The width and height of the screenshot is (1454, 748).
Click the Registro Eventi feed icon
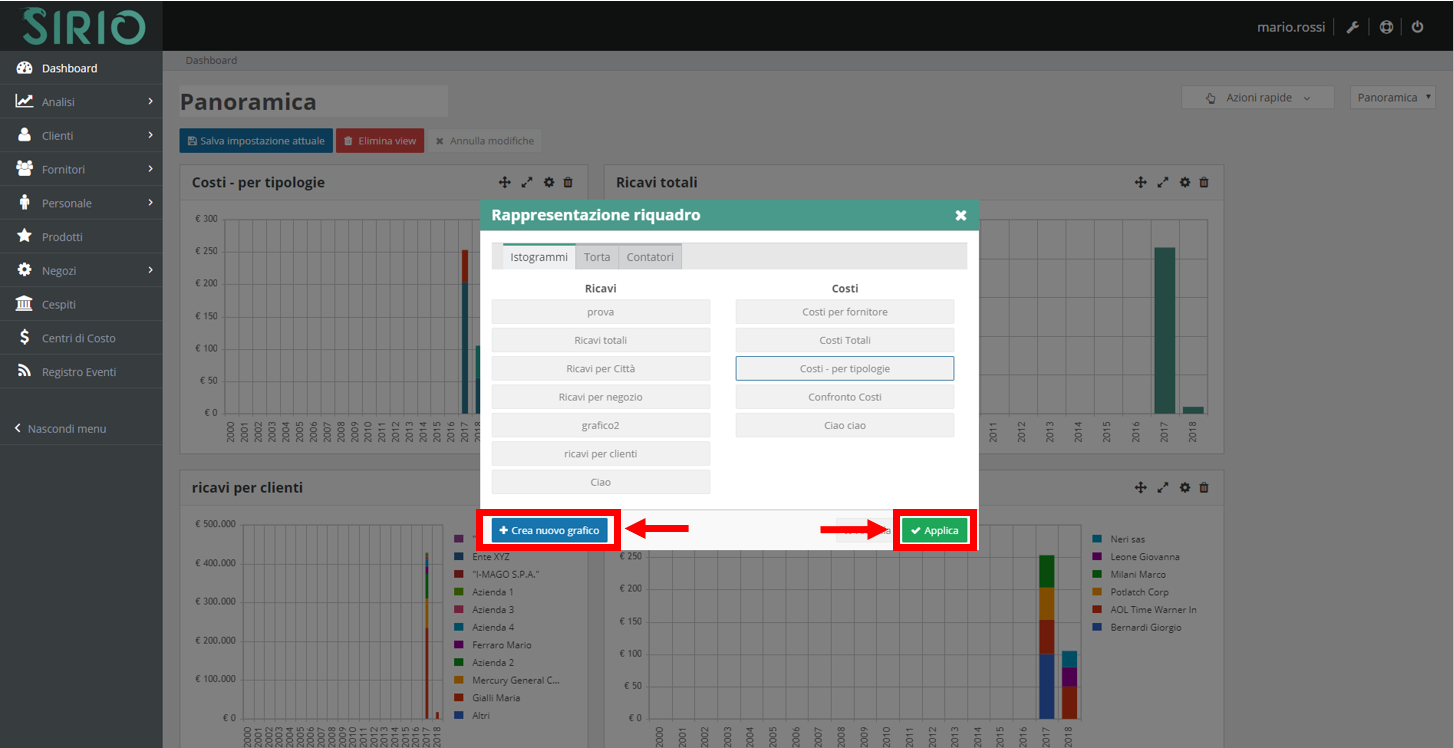(x=22, y=371)
